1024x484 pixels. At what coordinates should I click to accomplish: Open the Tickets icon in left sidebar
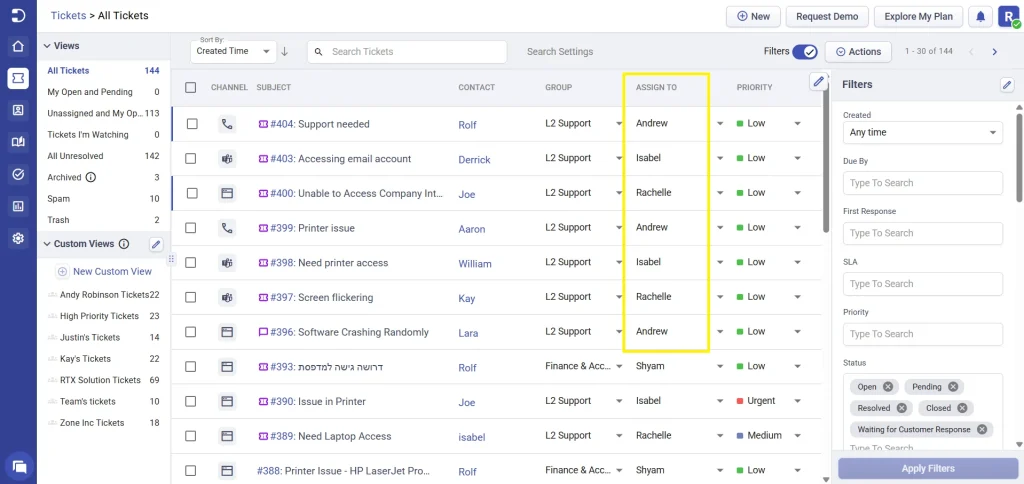point(18,78)
